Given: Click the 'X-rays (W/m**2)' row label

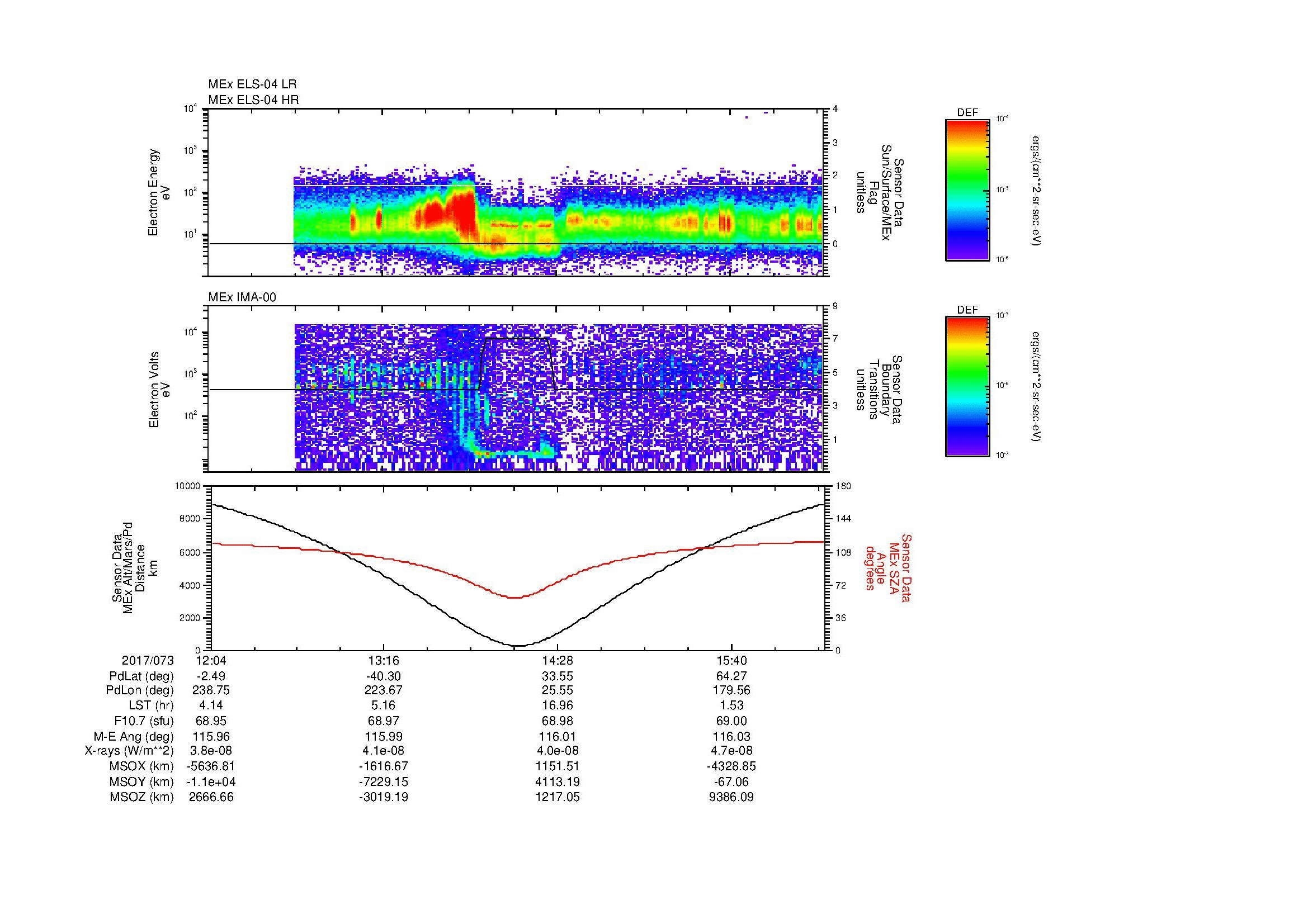Looking at the screenshot, I should click(129, 751).
